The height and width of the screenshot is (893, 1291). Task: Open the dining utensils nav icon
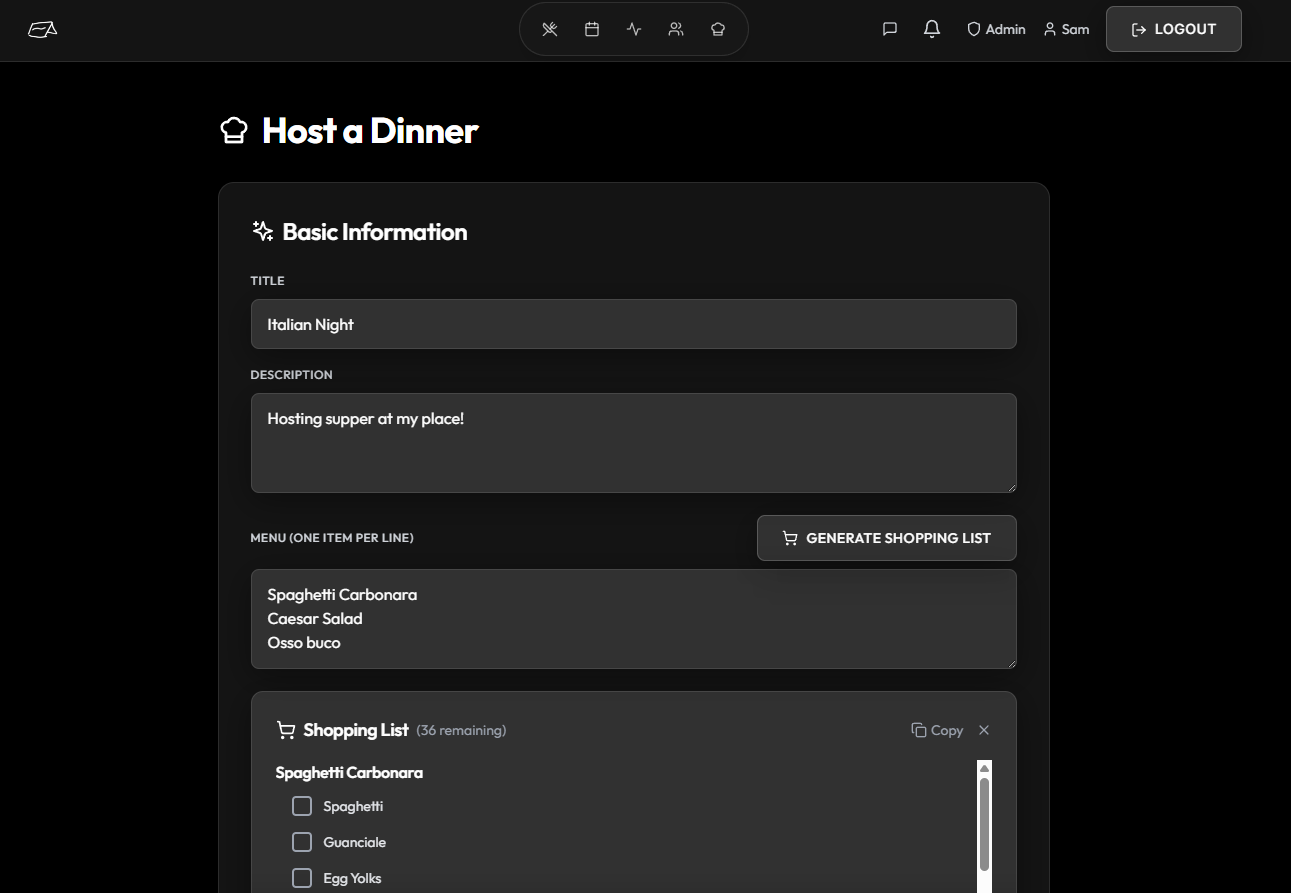(x=550, y=29)
